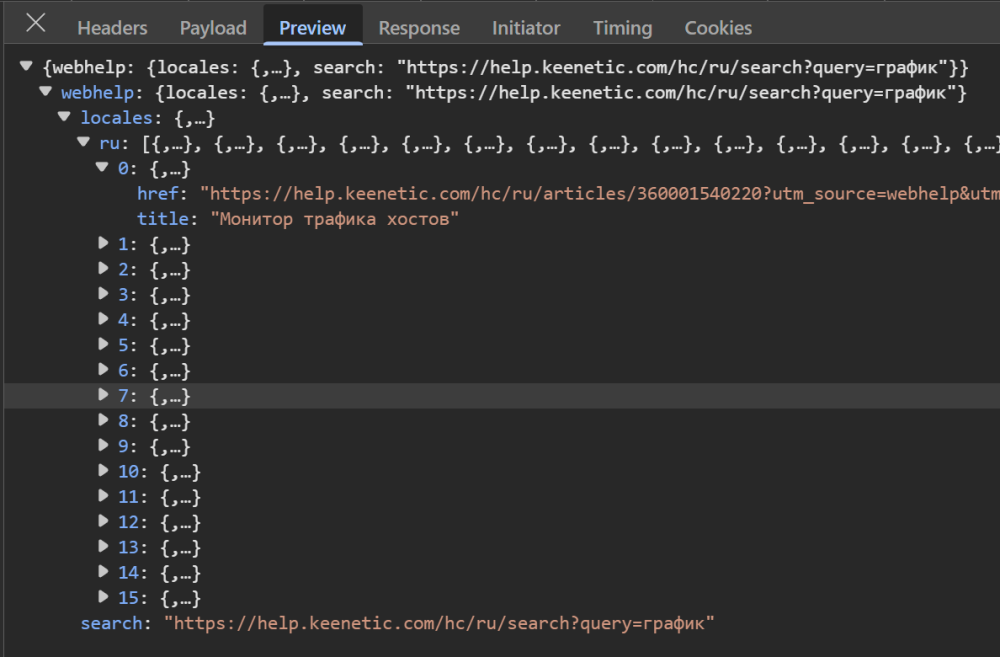Click the bottom 'search' property key
The image size is (1000, 657).
click(111, 623)
